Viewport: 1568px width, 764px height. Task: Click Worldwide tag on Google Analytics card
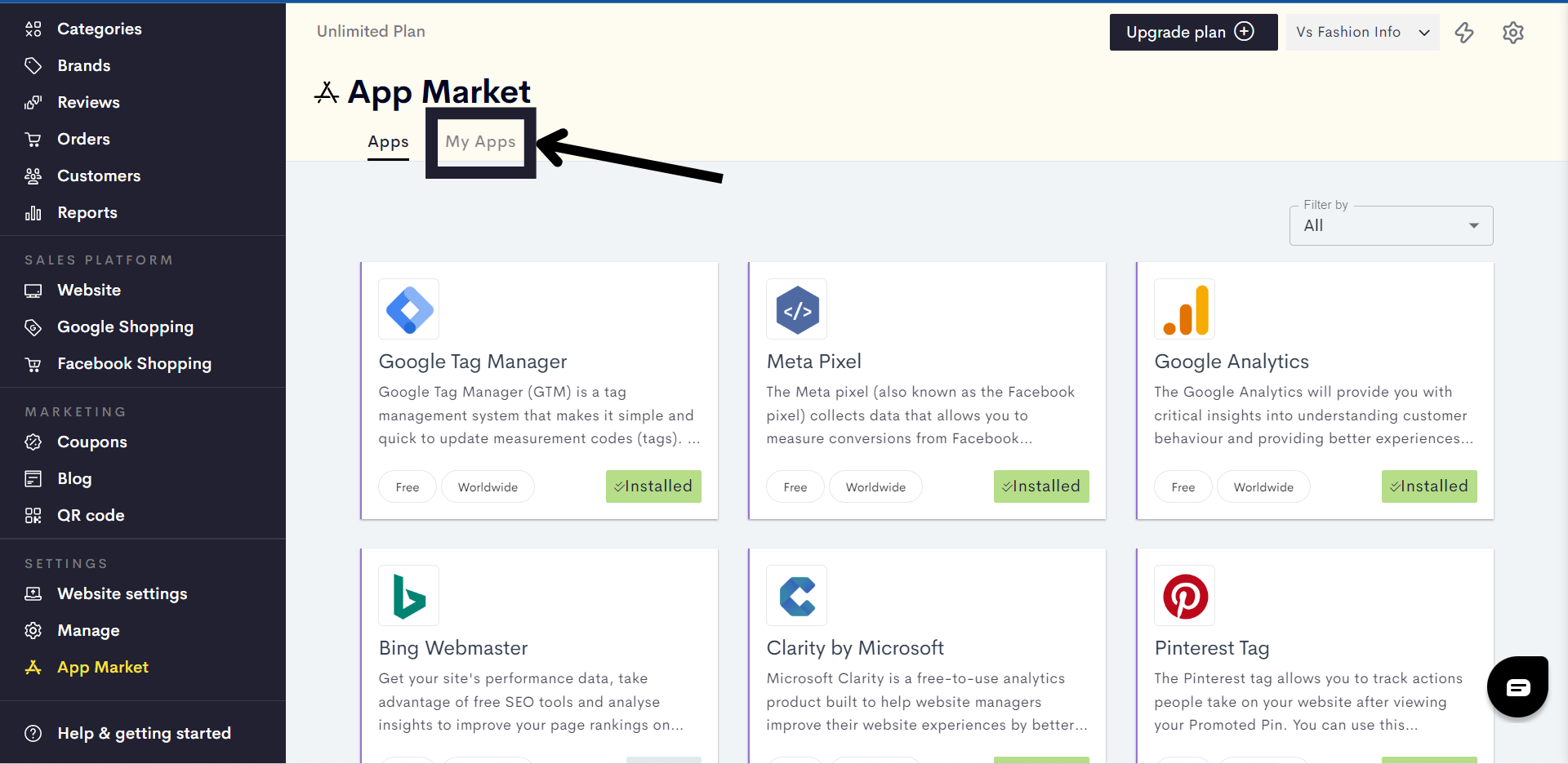(1263, 487)
